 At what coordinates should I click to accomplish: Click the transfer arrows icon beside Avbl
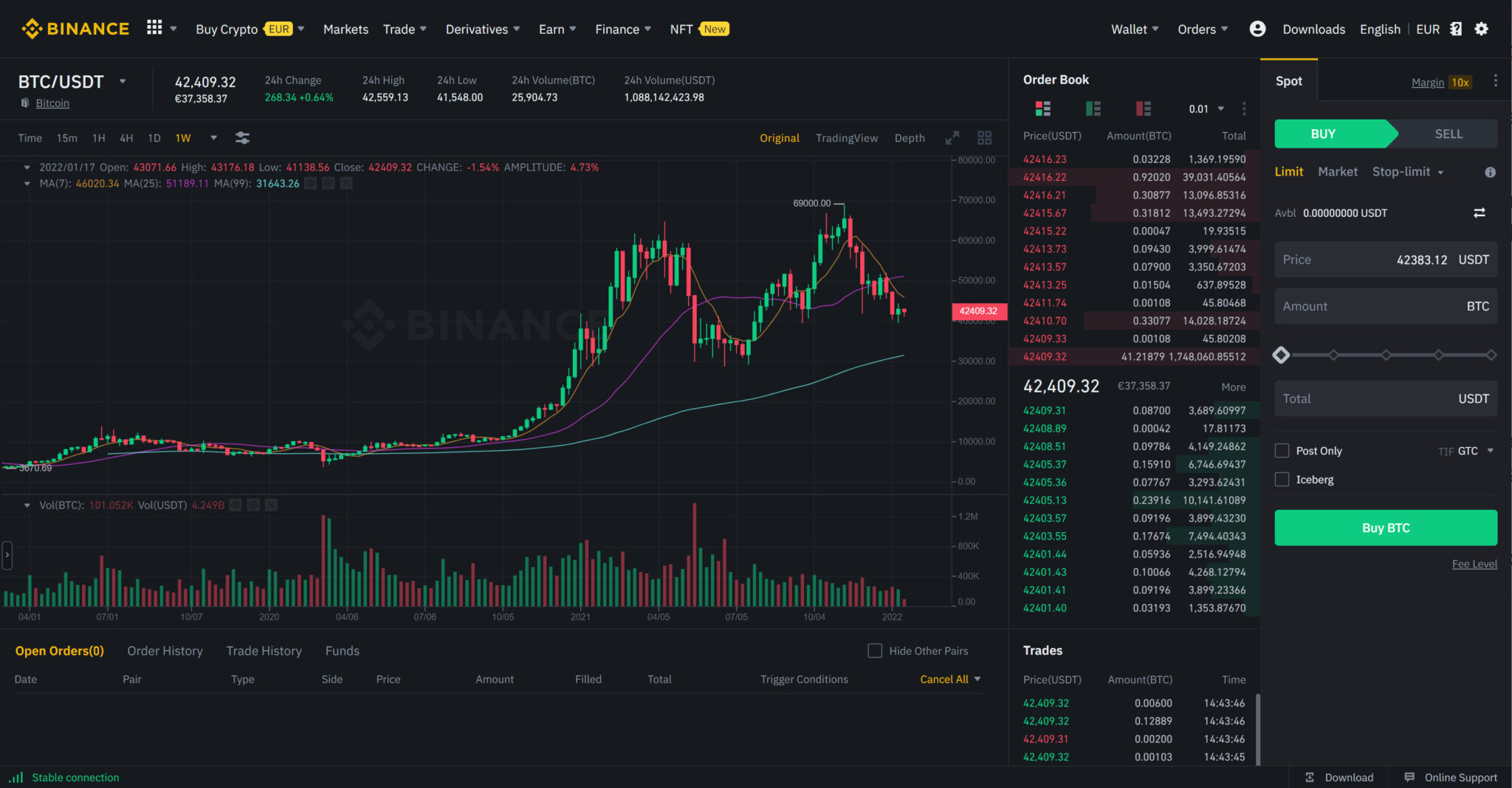(1480, 212)
